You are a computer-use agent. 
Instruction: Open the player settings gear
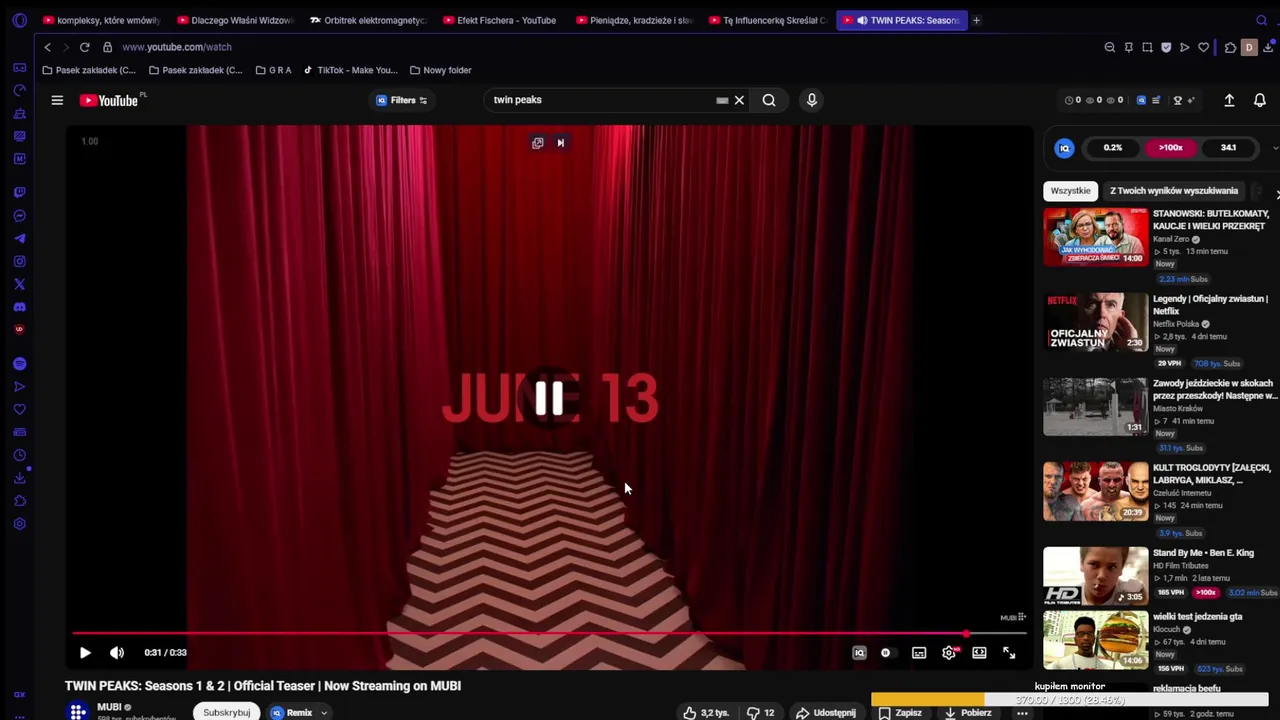tap(948, 653)
